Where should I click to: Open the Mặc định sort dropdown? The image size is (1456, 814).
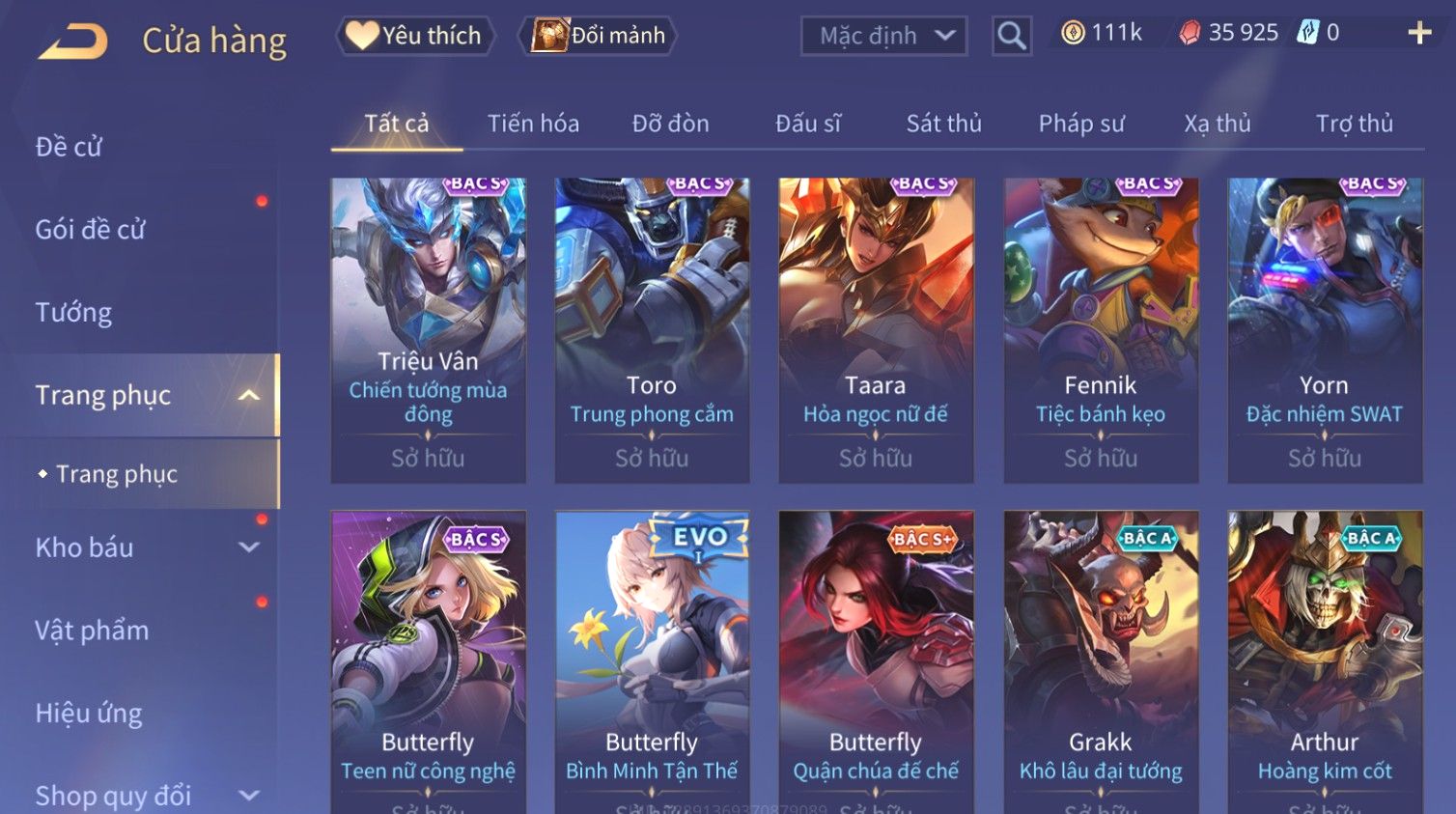[x=884, y=36]
